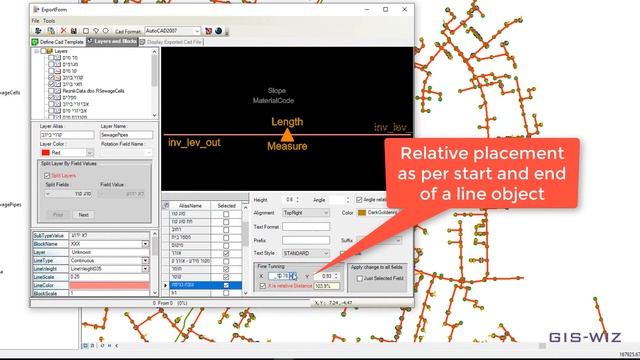Screen dimensions: 640x360
Task: Open the Alignment TopRight dropdown
Action: pyautogui.click(x=306, y=213)
